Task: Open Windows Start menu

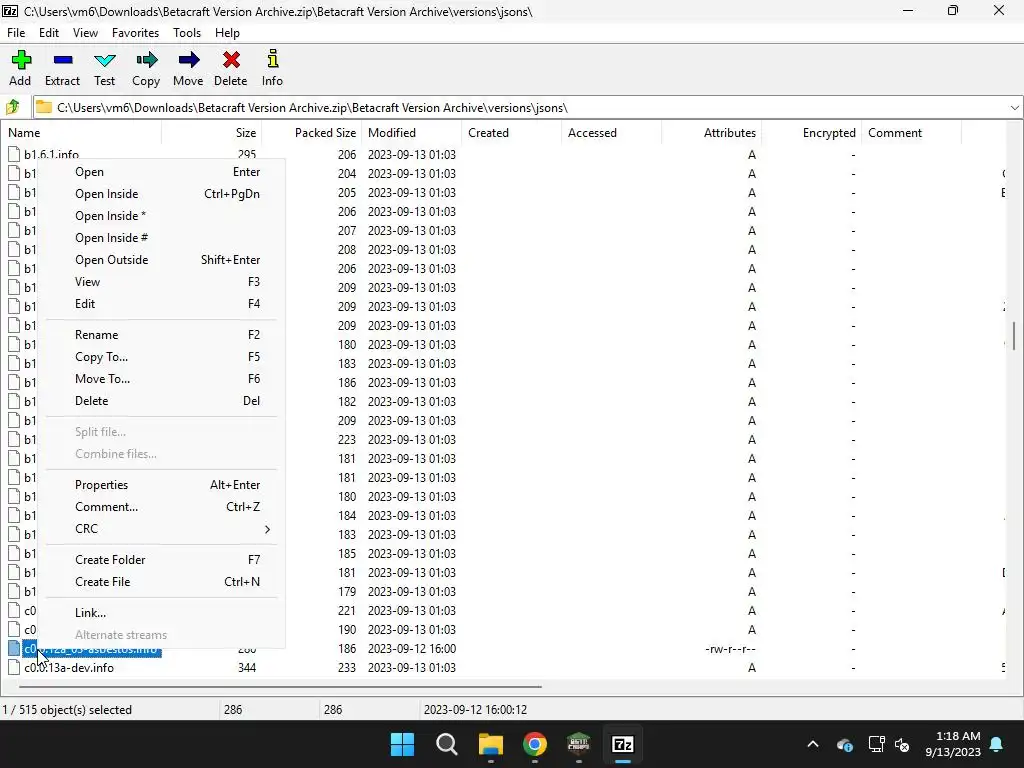Action: click(402, 744)
